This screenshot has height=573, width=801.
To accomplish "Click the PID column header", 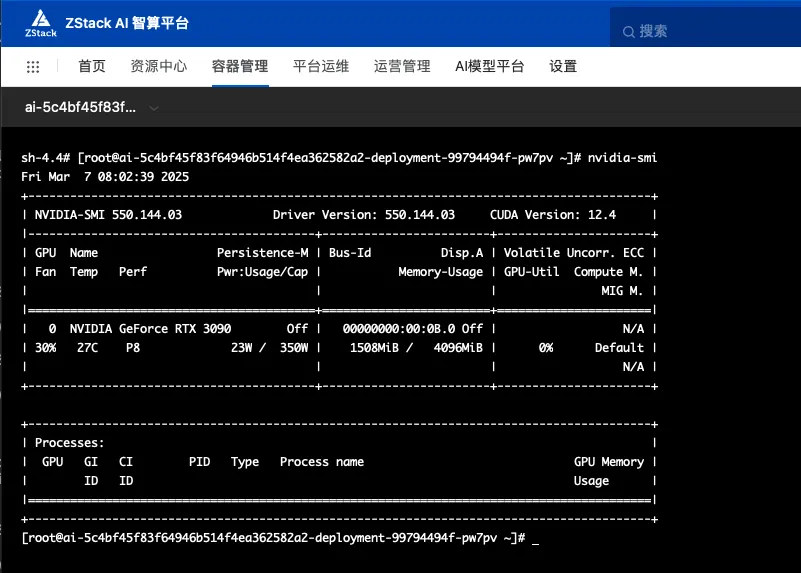I will pos(199,462).
